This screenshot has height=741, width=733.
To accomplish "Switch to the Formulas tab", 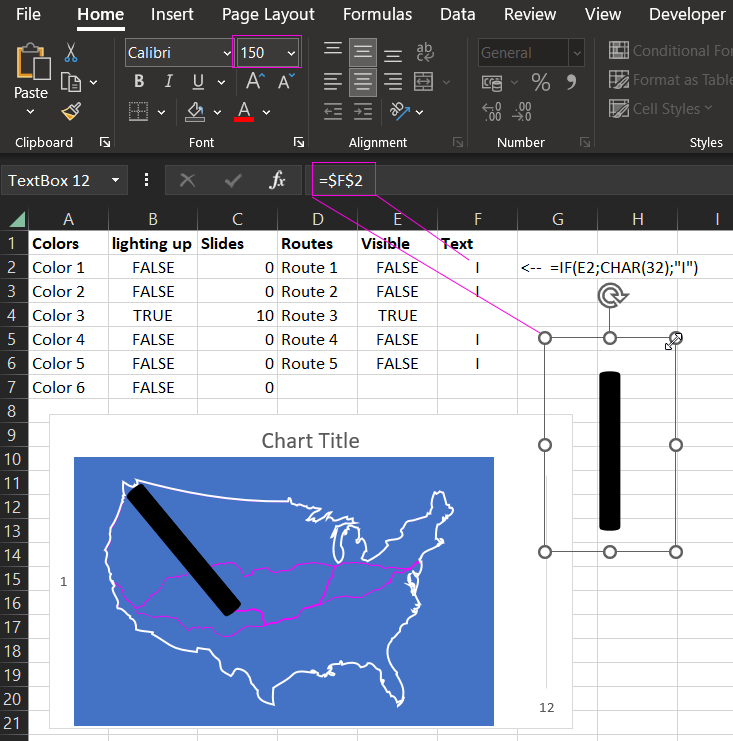I will point(377,14).
